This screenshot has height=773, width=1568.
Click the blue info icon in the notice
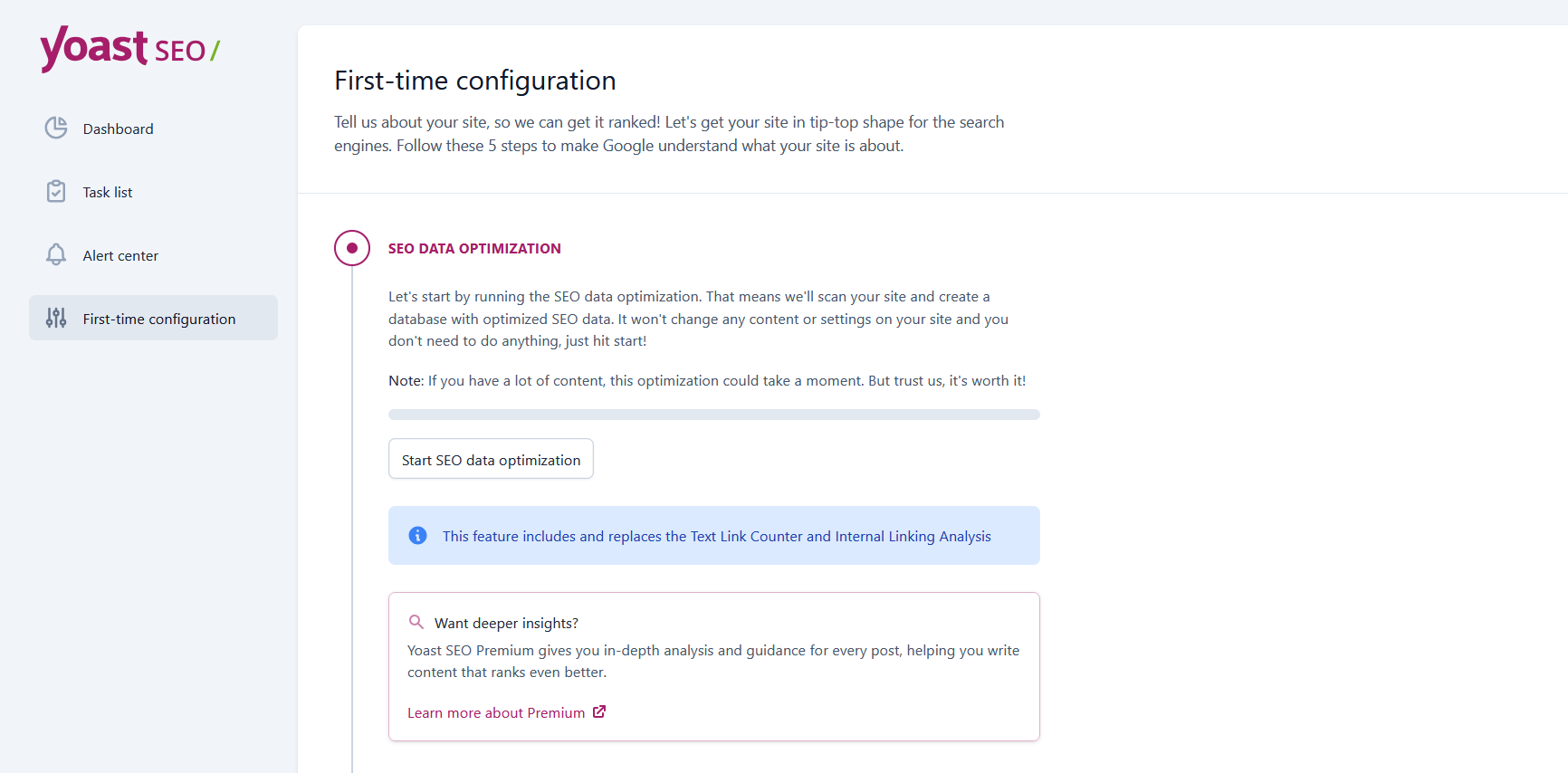[x=417, y=536]
